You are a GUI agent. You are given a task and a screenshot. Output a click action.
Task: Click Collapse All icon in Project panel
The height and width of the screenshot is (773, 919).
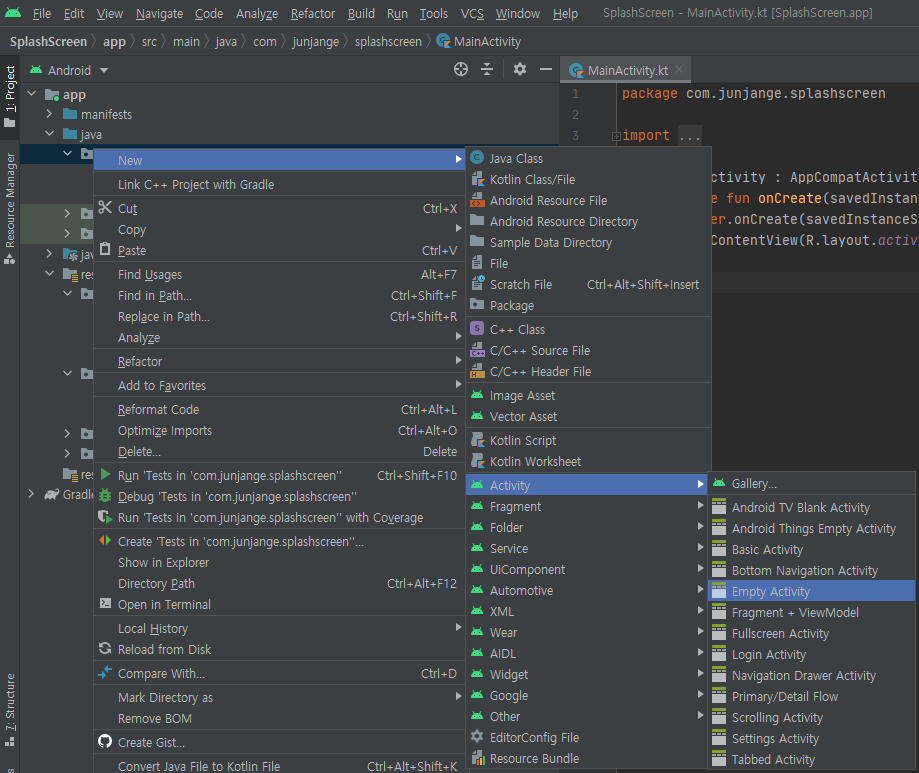pos(487,70)
